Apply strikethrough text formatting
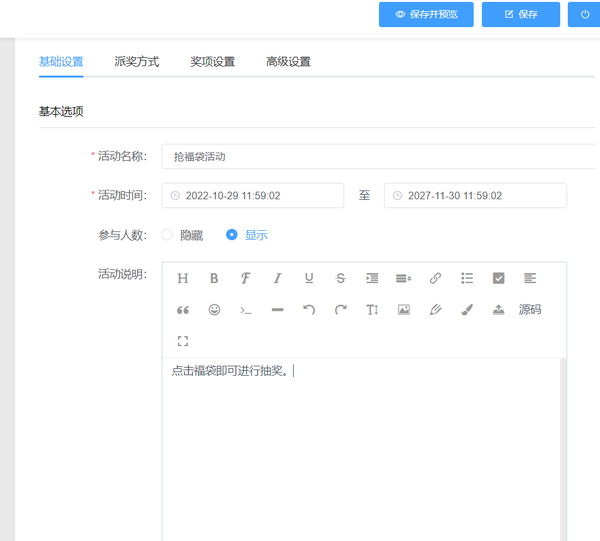600x541 pixels. tap(340, 278)
